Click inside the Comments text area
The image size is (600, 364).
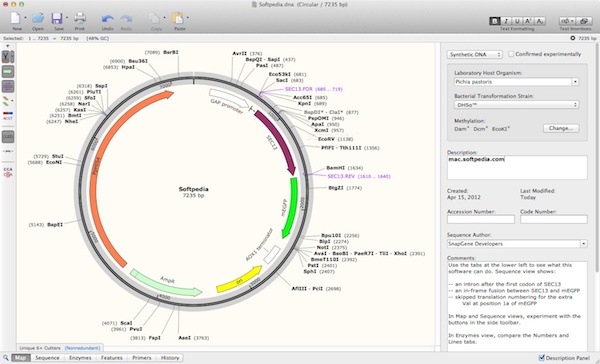click(517, 306)
